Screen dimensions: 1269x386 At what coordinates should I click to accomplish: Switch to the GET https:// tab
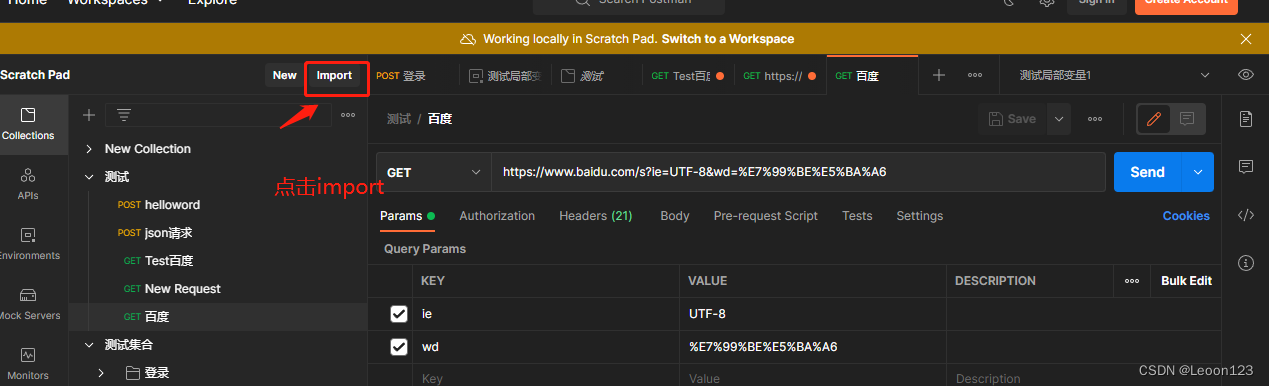point(780,76)
